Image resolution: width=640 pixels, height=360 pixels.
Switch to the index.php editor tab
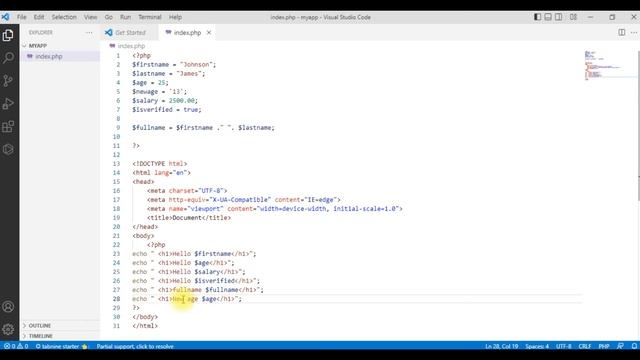[187, 32]
